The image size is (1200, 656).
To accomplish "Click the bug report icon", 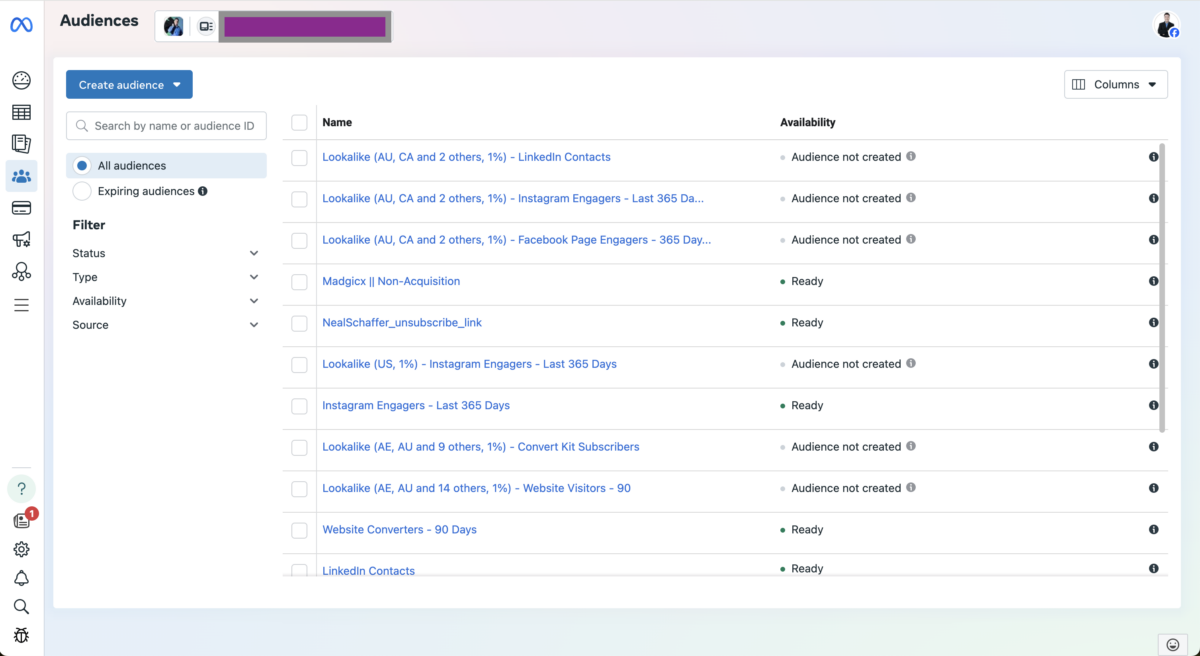I will pyautogui.click(x=21, y=635).
